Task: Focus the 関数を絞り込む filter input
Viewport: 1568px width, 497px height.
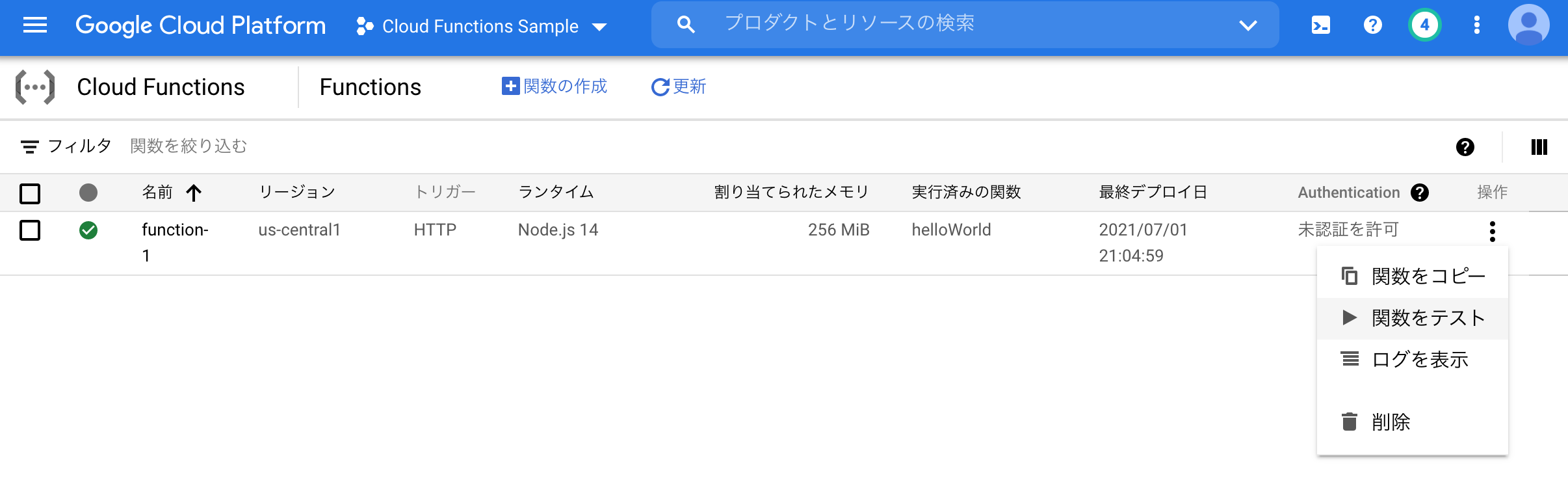Action: click(189, 146)
